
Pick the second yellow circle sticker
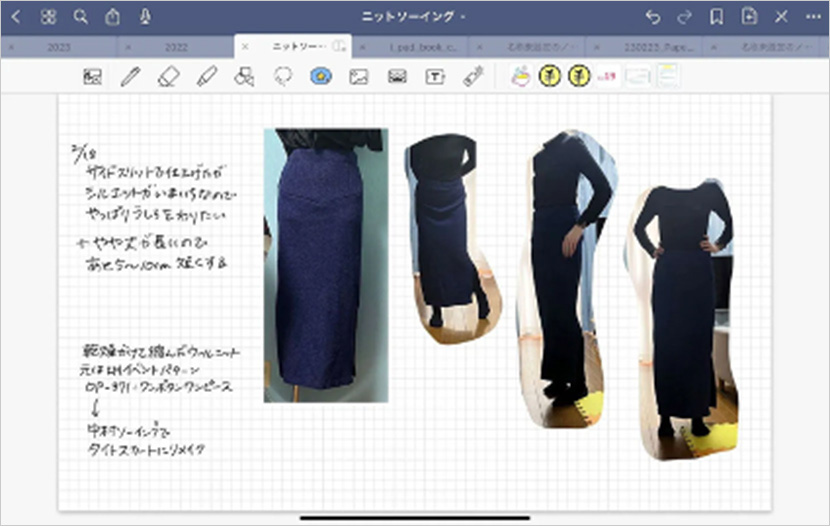click(x=579, y=76)
